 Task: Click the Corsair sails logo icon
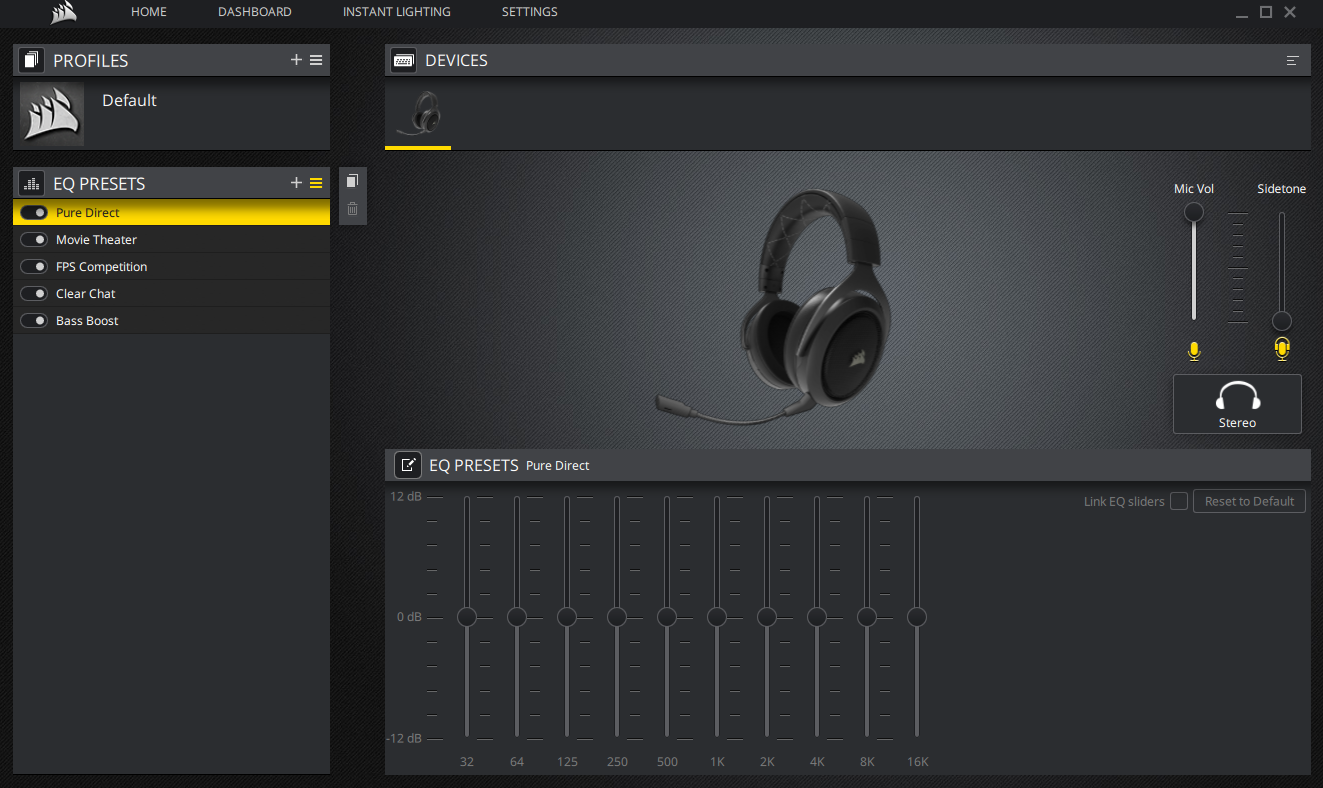pyautogui.click(x=64, y=12)
